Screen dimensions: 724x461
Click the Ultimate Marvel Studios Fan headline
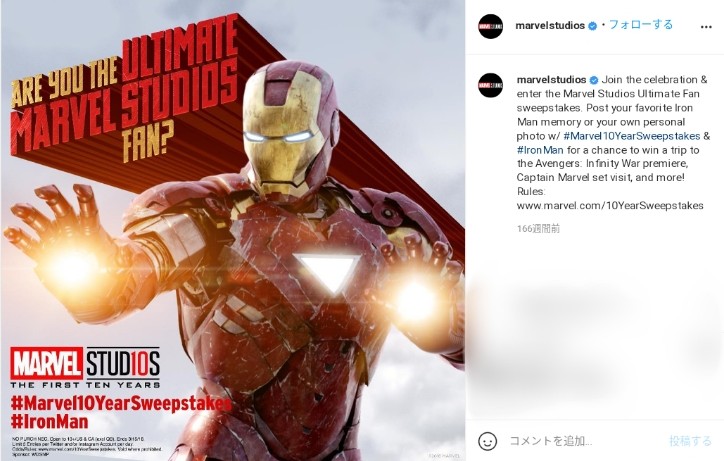[125, 90]
